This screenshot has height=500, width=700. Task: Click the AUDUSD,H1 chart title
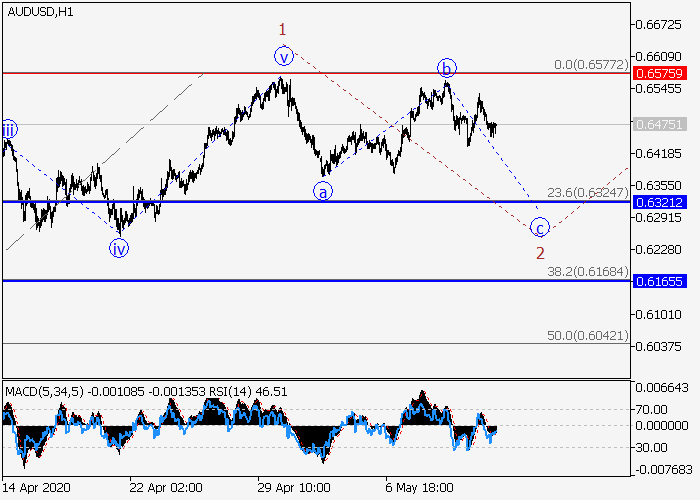(x=39, y=12)
